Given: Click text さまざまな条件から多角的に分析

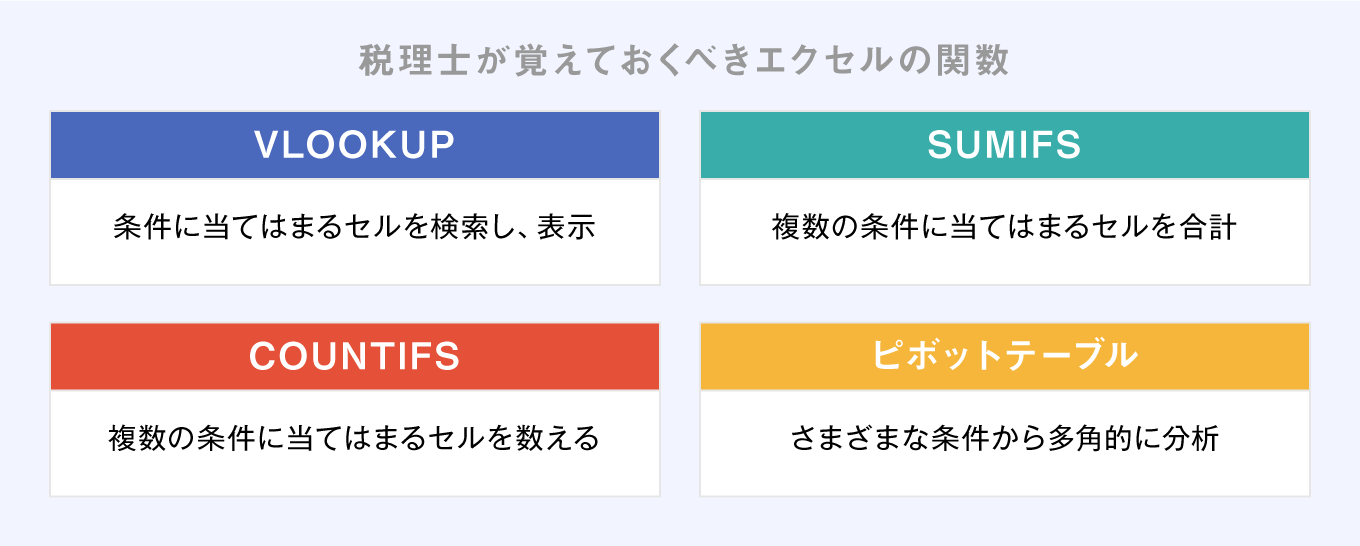Looking at the screenshot, I should [1005, 439].
